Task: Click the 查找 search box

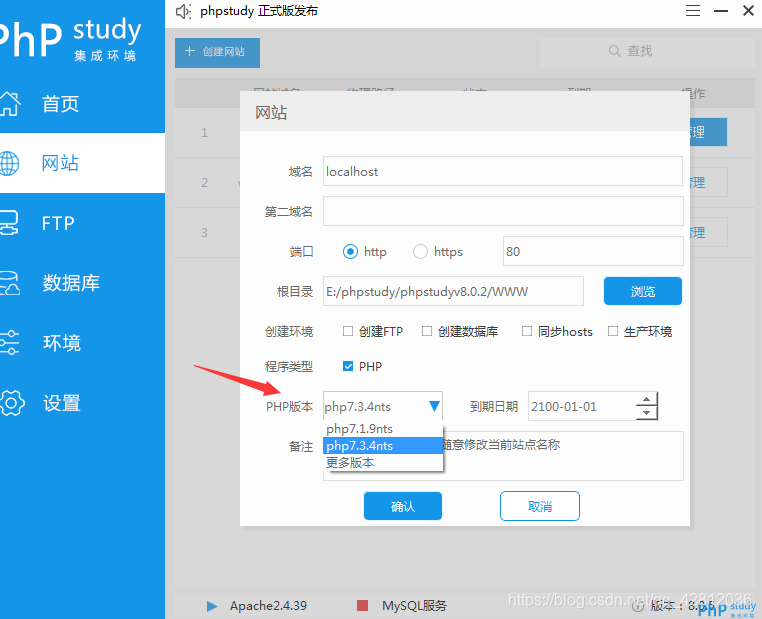Action: pos(646,52)
